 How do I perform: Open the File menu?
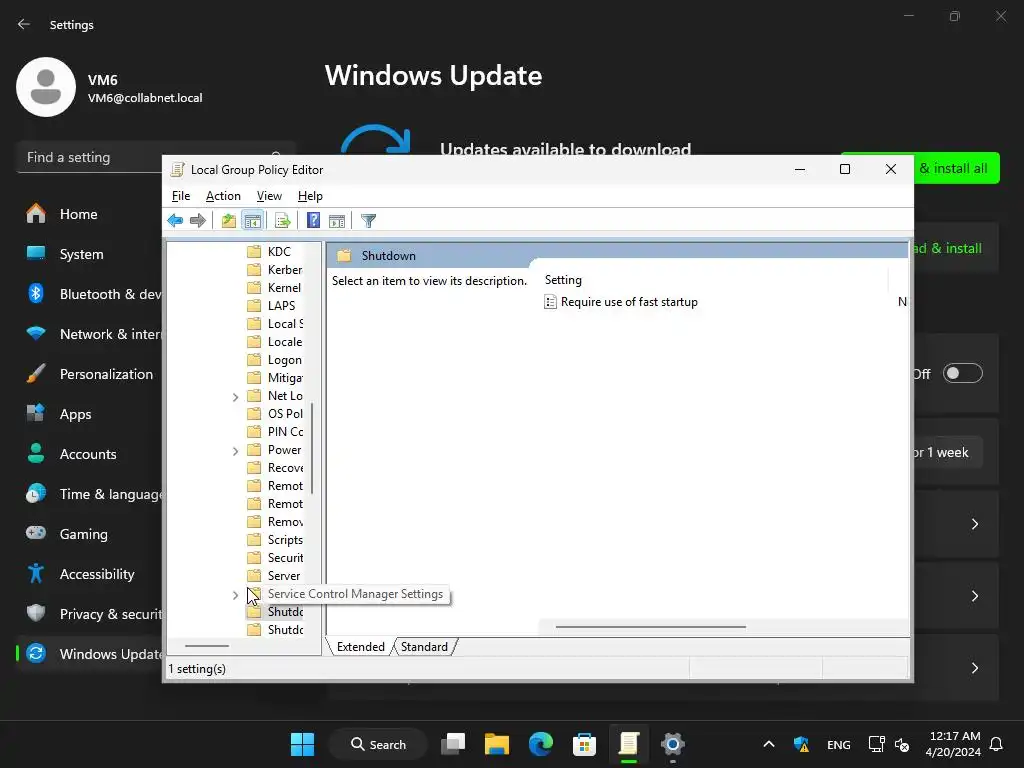click(181, 196)
